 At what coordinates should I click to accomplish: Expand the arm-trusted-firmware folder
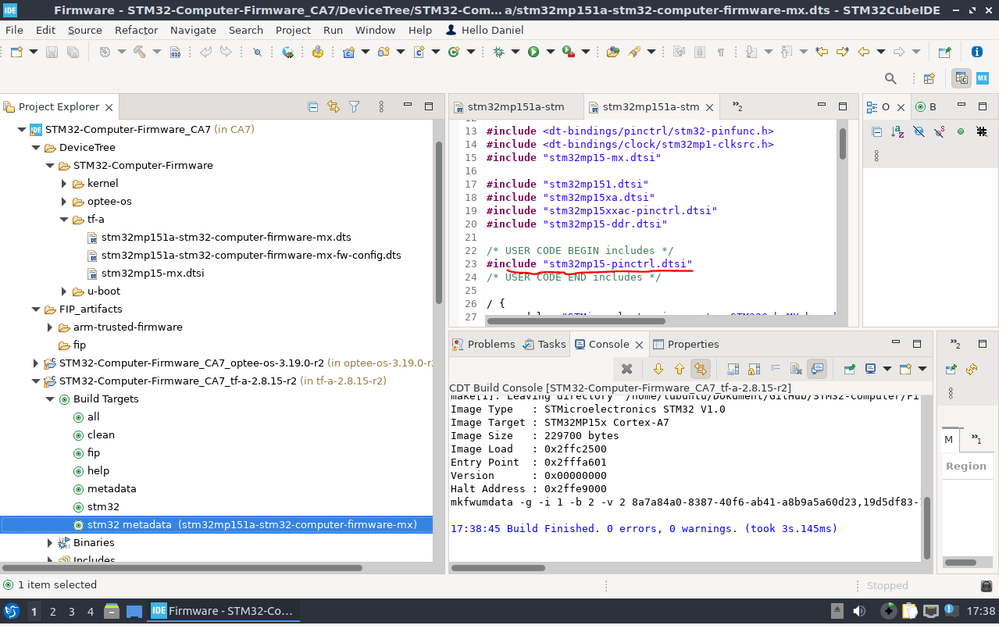pos(50,327)
